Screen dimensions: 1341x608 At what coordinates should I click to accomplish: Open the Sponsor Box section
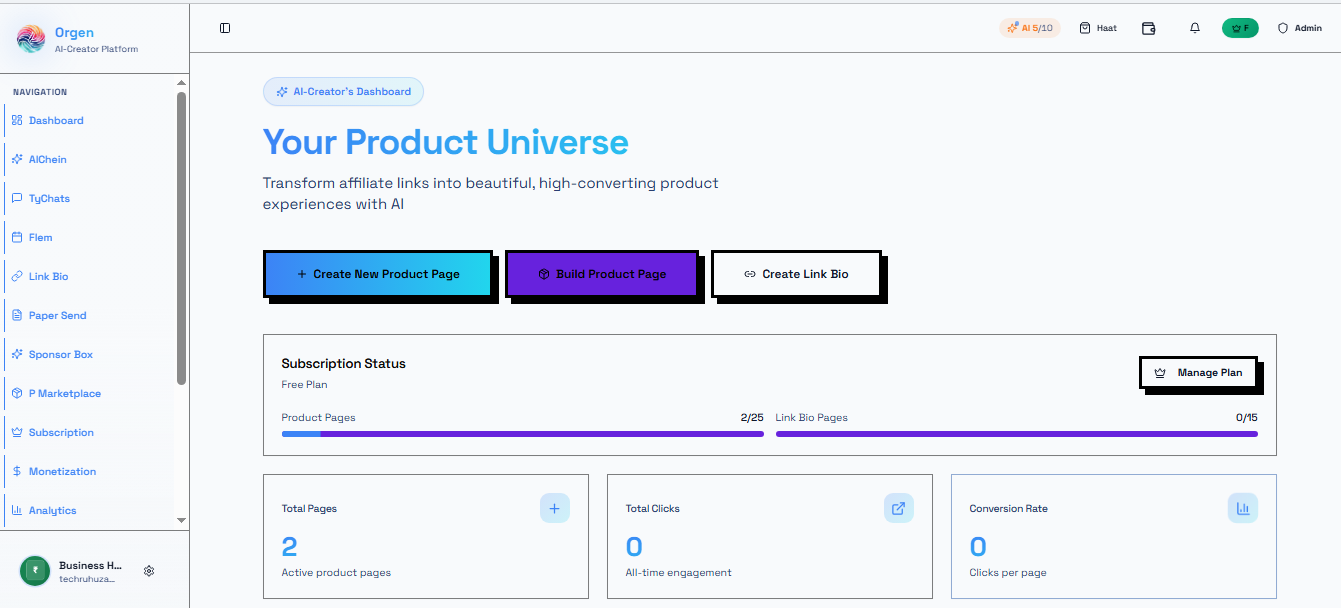coord(59,354)
